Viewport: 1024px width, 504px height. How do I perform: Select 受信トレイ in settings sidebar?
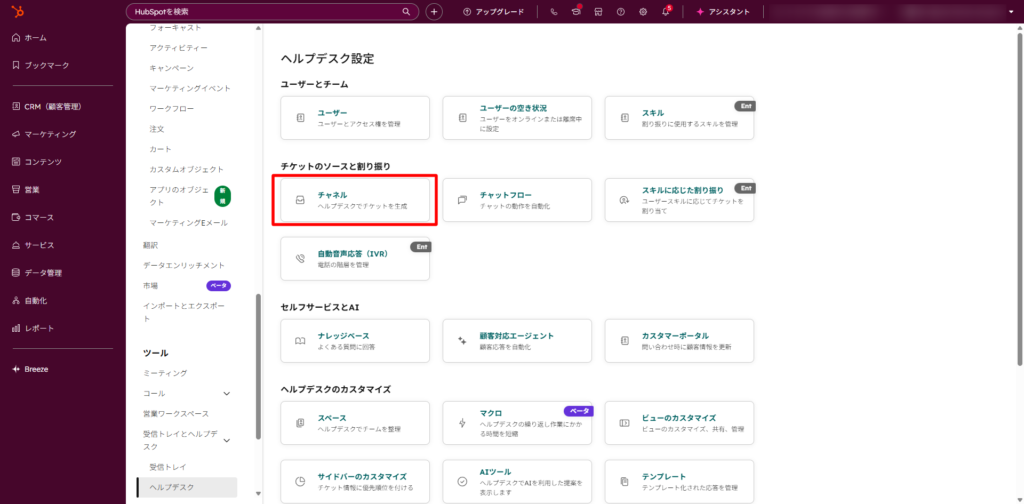[168, 467]
